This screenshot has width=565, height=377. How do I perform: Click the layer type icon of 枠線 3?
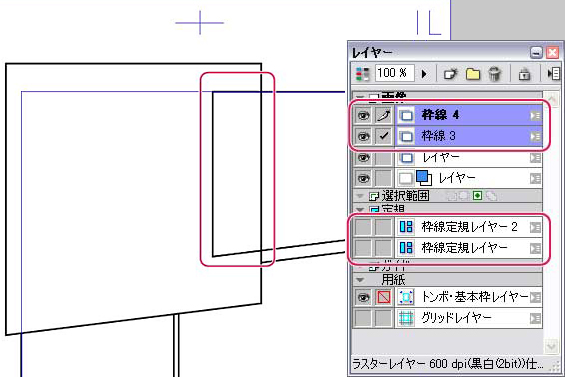tap(406, 136)
